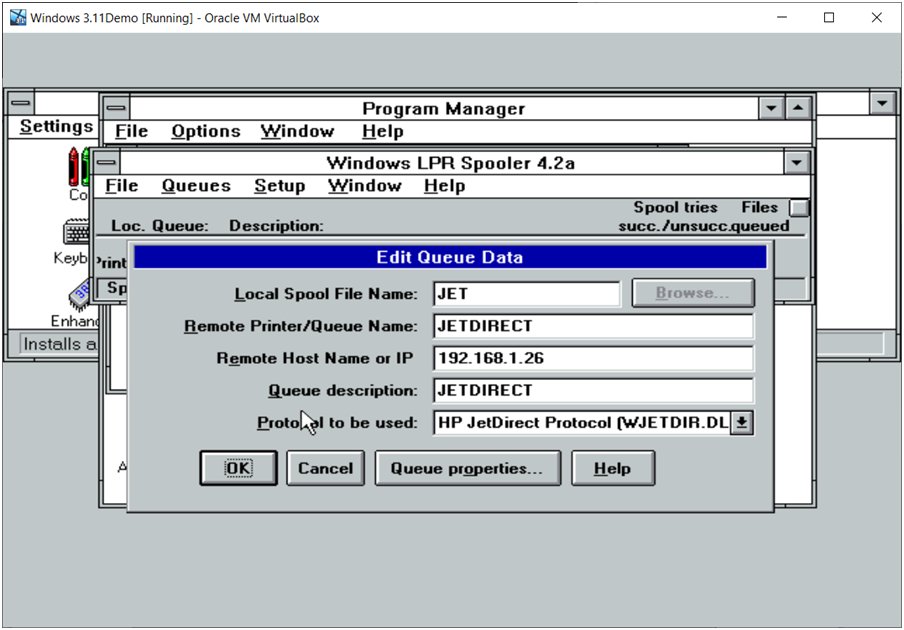Open Queue properties dialog
Image resolution: width=904 pixels, height=630 pixels.
[x=467, y=468]
